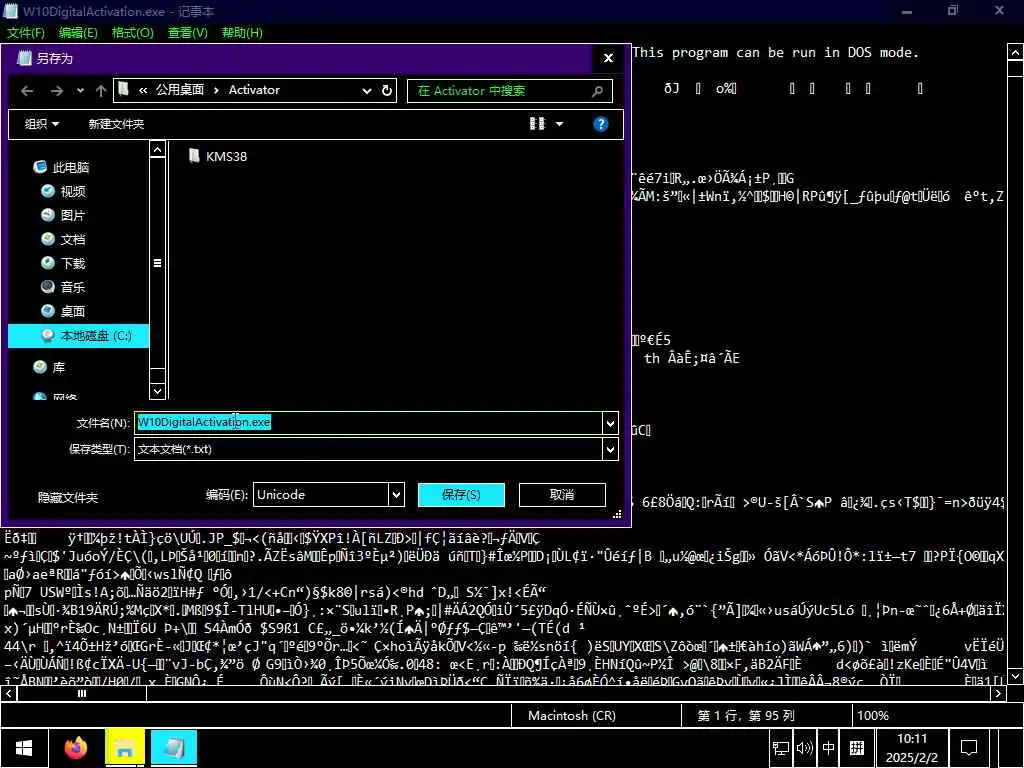Viewport: 1024px width, 768px height.
Task: Select 此电脑 in navigation pane
Action: [x=61, y=168]
